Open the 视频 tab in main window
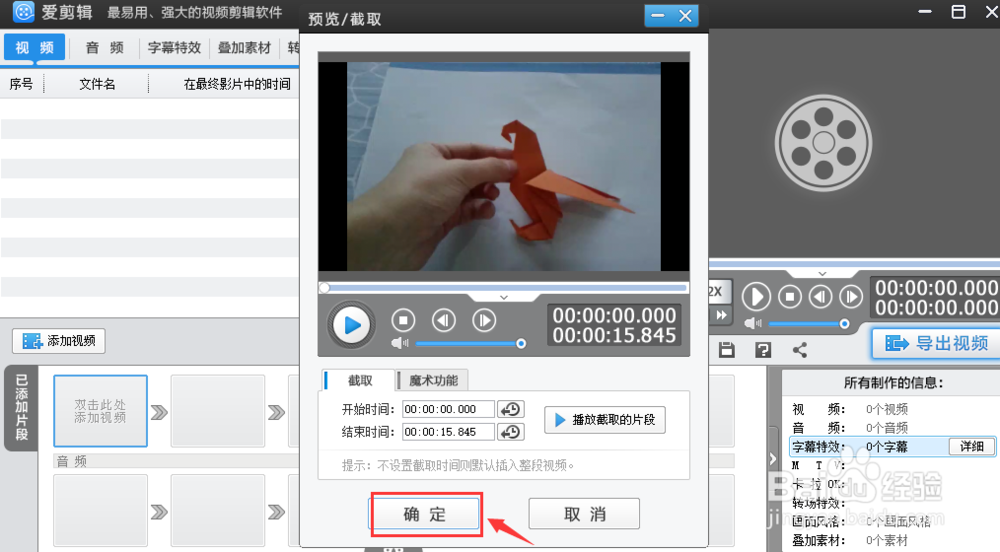 tap(34, 48)
